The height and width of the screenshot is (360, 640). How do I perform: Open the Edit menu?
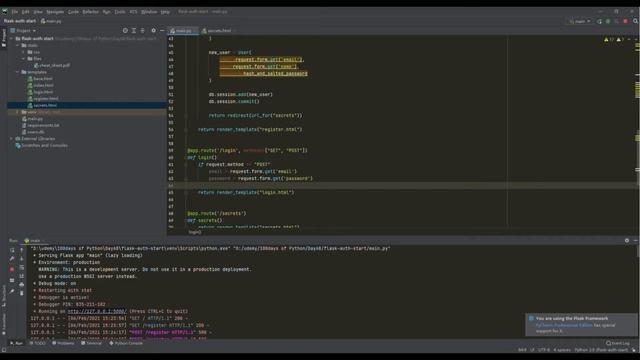[x=26, y=12]
